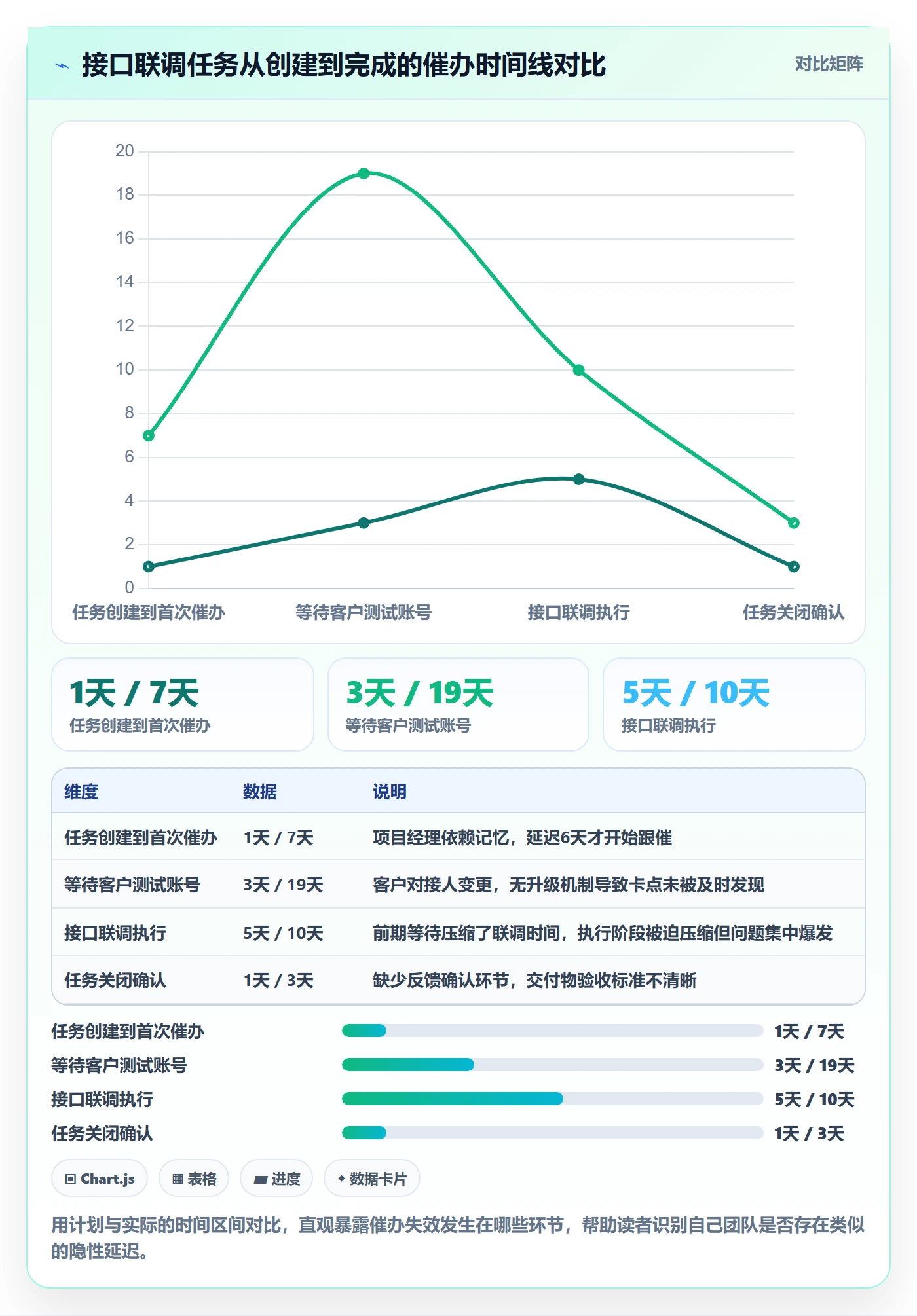Click the light green data point at value 19
This screenshot has height=1316, width=917.
pyautogui.click(x=364, y=174)
